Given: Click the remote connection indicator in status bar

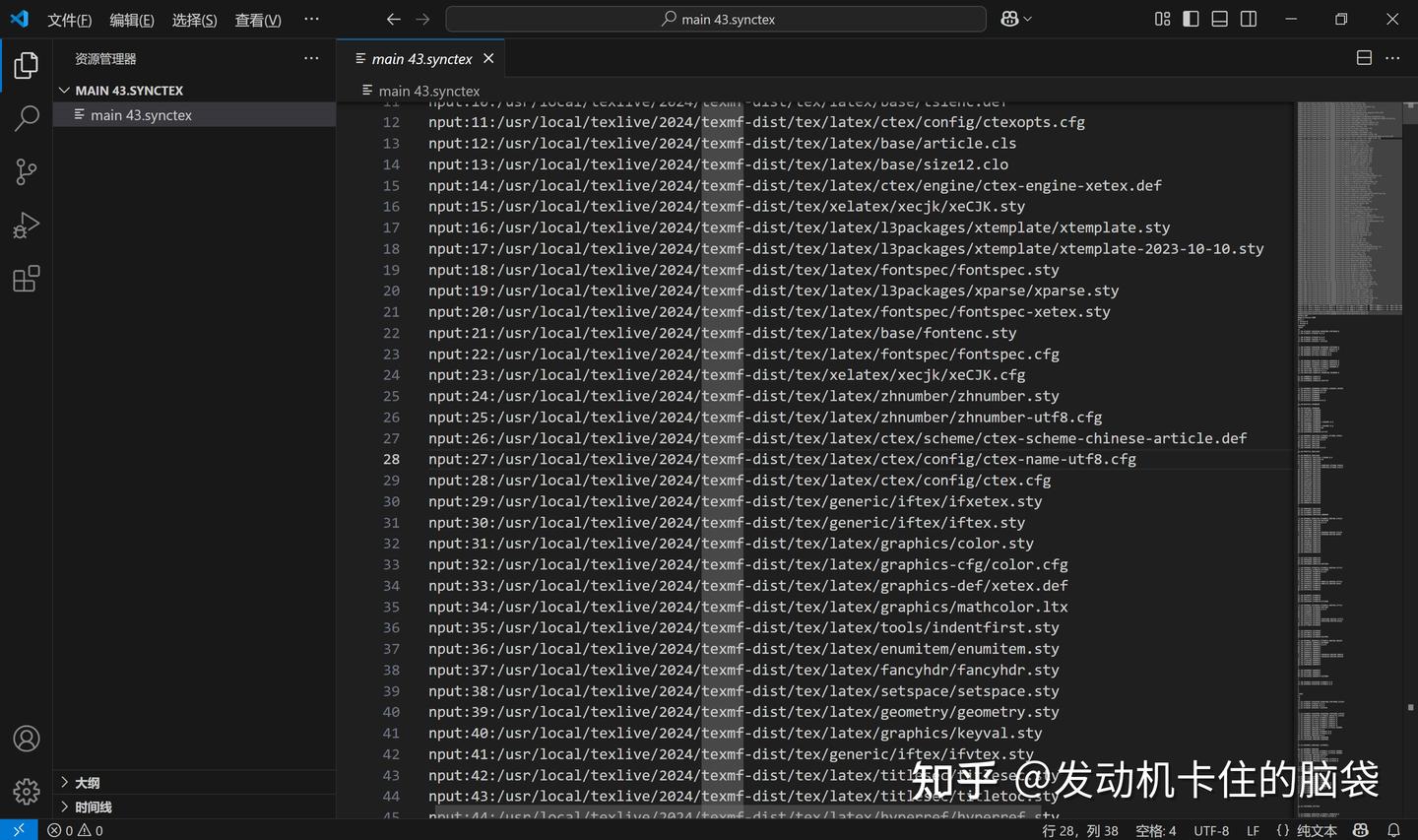Looking at the screenshot, I should [x=17, y=830].
